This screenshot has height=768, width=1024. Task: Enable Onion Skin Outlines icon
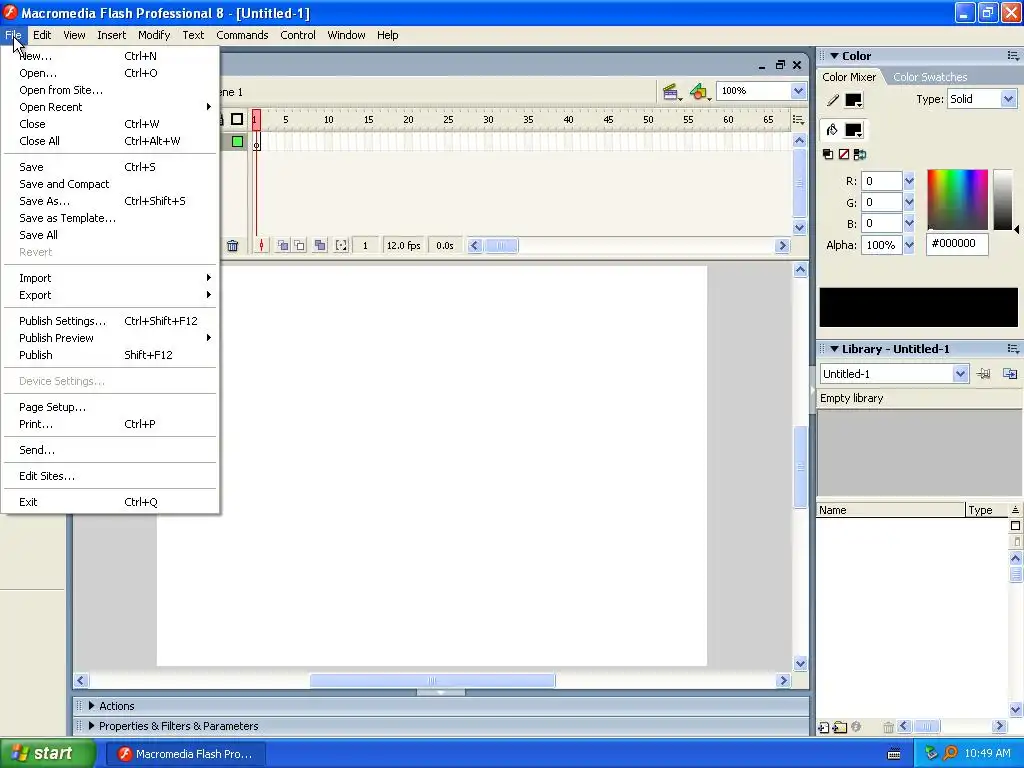pos(300,246)
